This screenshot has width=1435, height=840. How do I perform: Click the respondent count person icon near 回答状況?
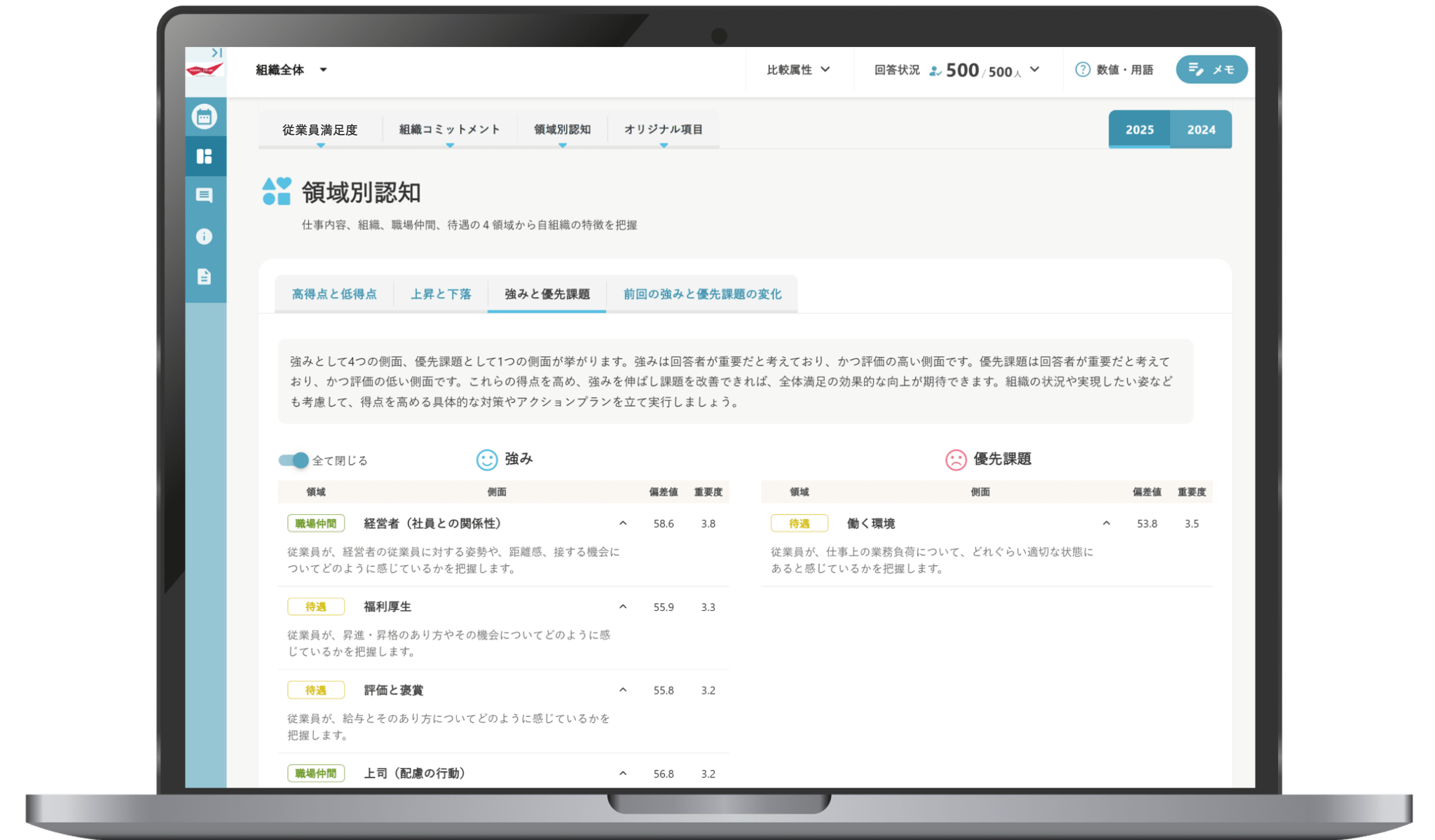click(935, 71)
